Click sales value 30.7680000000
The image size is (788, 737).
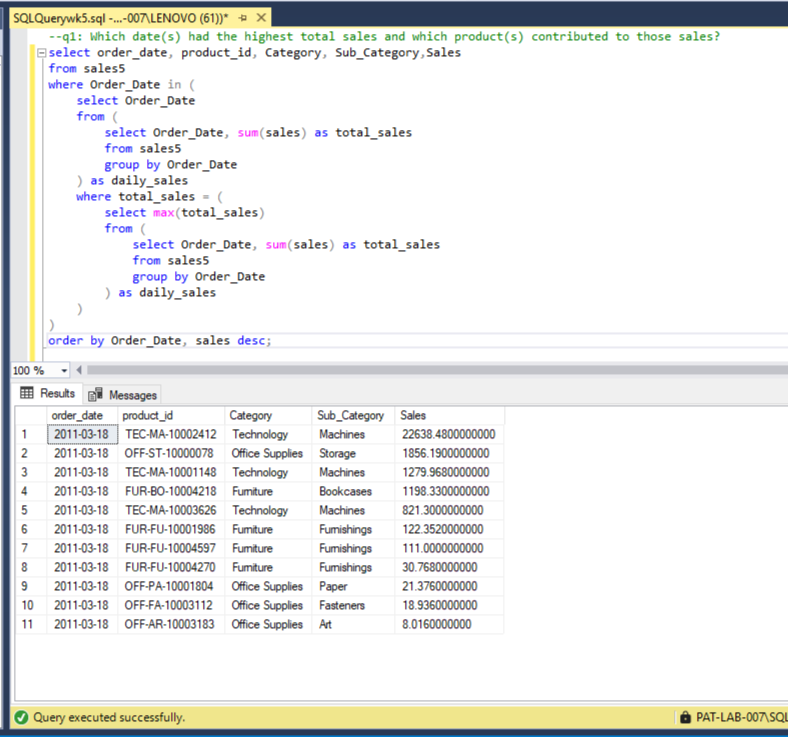point(449,567)
